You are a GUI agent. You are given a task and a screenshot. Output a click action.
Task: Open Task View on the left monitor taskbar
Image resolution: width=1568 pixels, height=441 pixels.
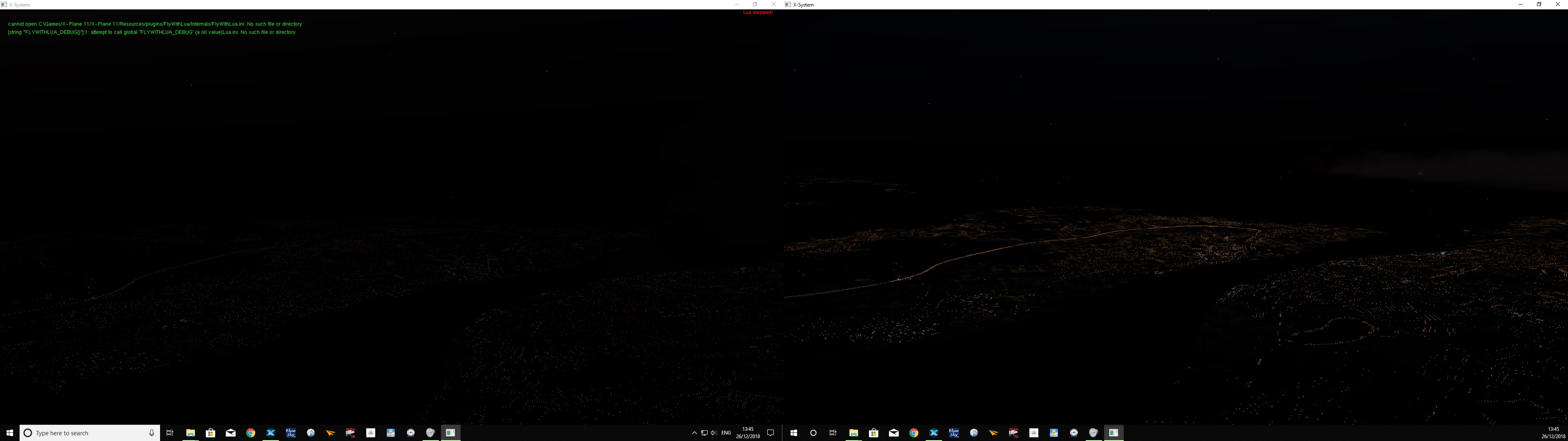point(170,432)
